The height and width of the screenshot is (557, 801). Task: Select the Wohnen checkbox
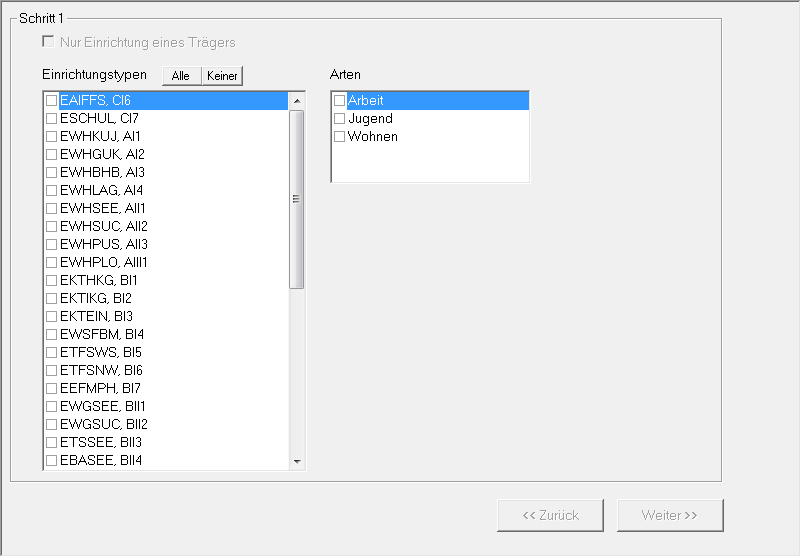(x=340, y=136)
